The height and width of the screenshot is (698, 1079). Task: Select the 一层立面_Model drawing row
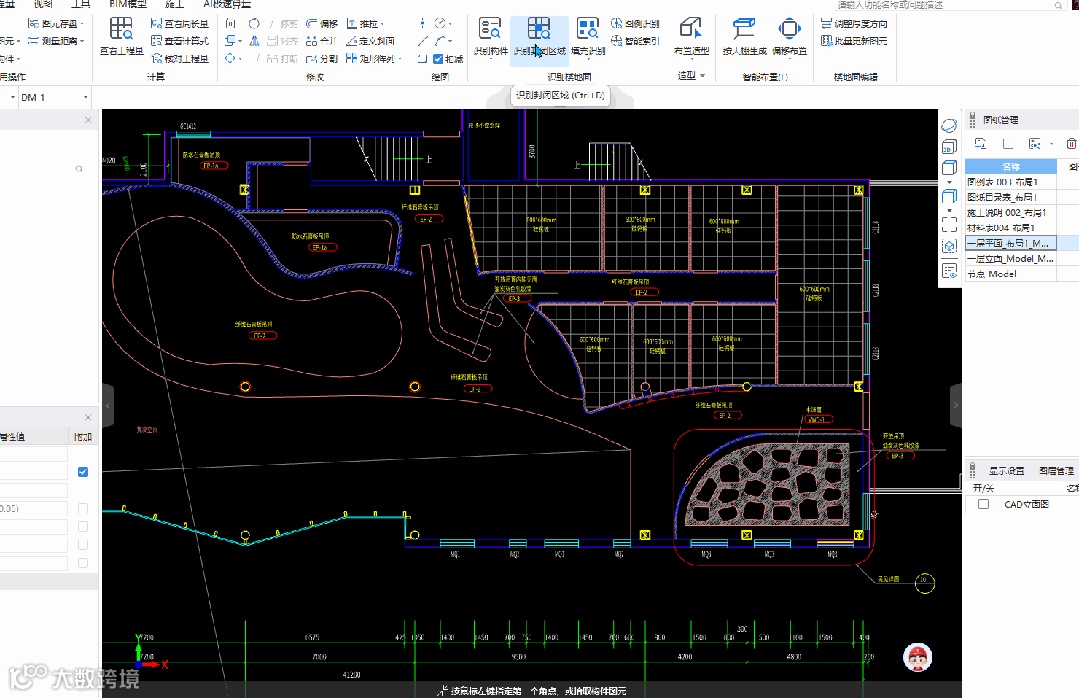point(1011,258)
